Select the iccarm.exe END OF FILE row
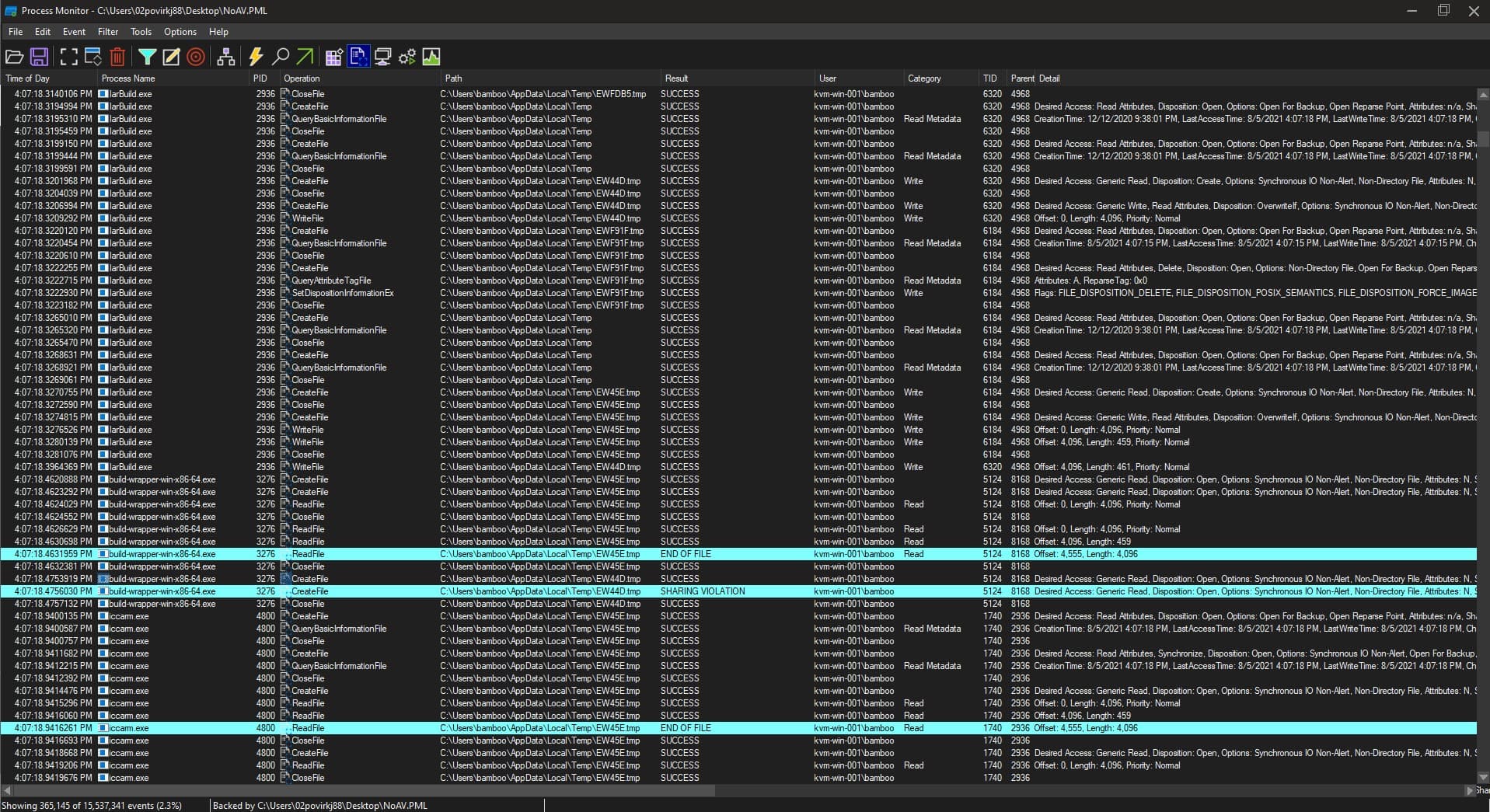1490x812 pixels. coord(738,728)
